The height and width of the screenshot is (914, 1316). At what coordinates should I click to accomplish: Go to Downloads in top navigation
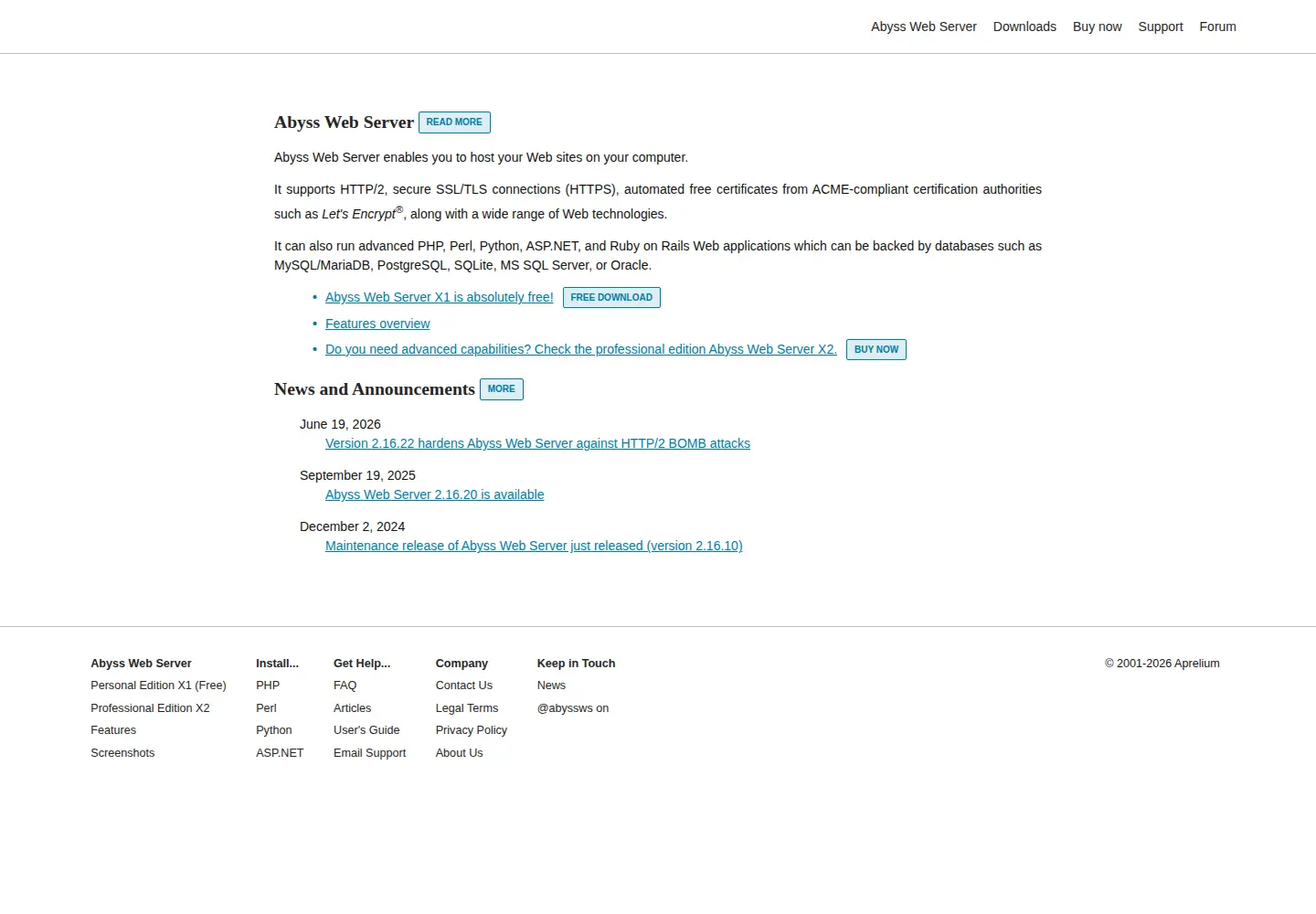click(1024, 27)
